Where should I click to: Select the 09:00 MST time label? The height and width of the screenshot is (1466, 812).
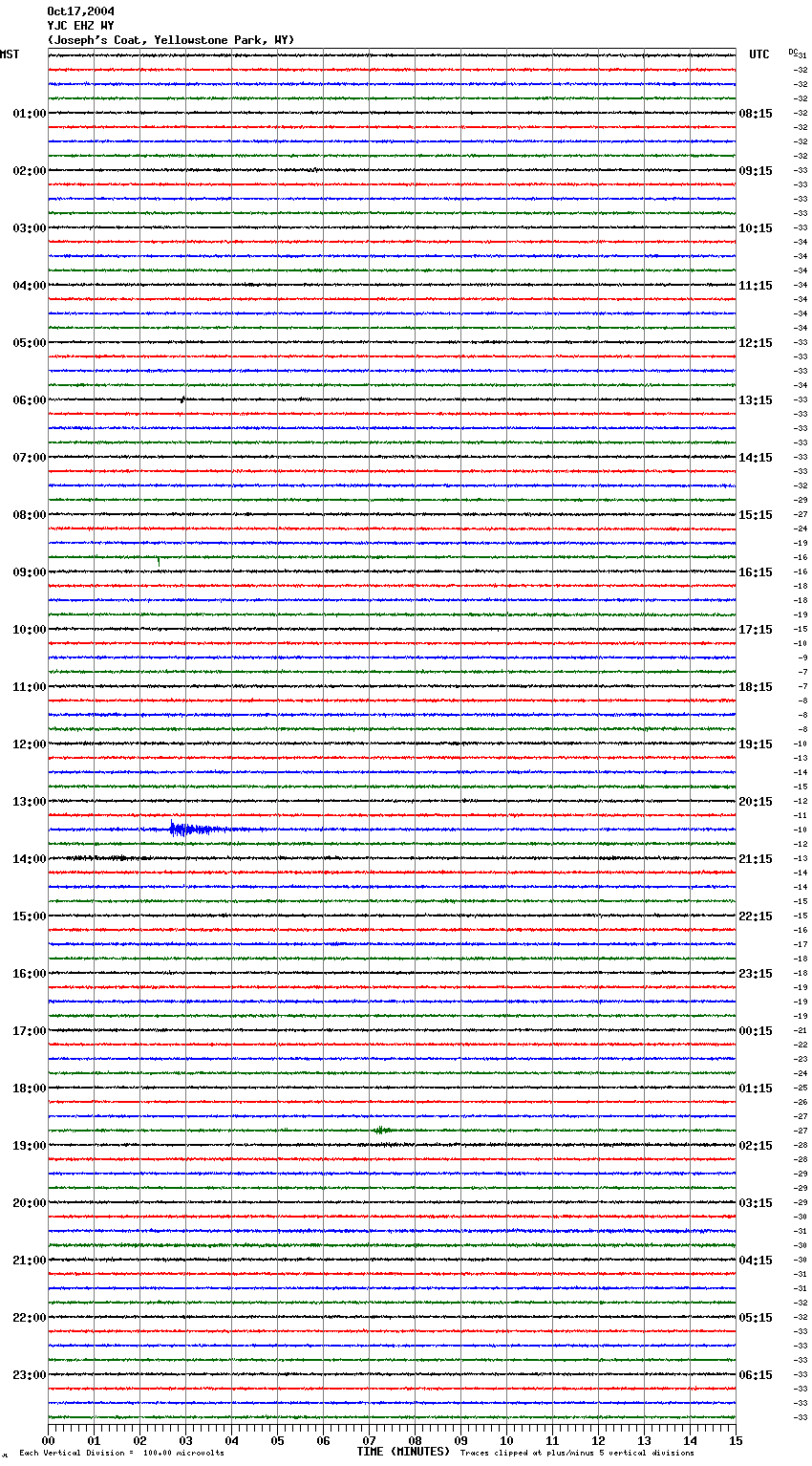29,572
